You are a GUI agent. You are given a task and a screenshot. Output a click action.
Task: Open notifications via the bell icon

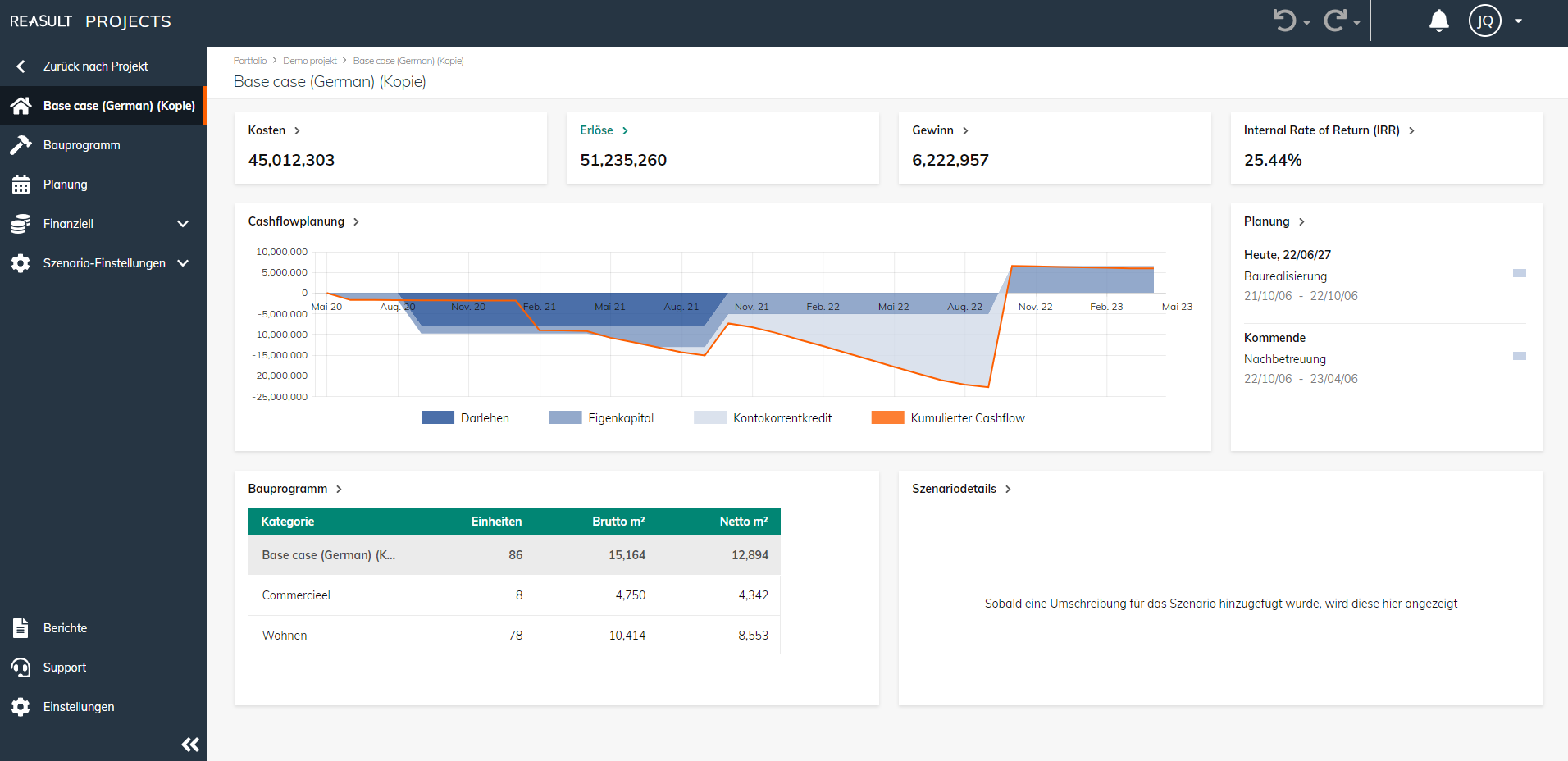1438,21
